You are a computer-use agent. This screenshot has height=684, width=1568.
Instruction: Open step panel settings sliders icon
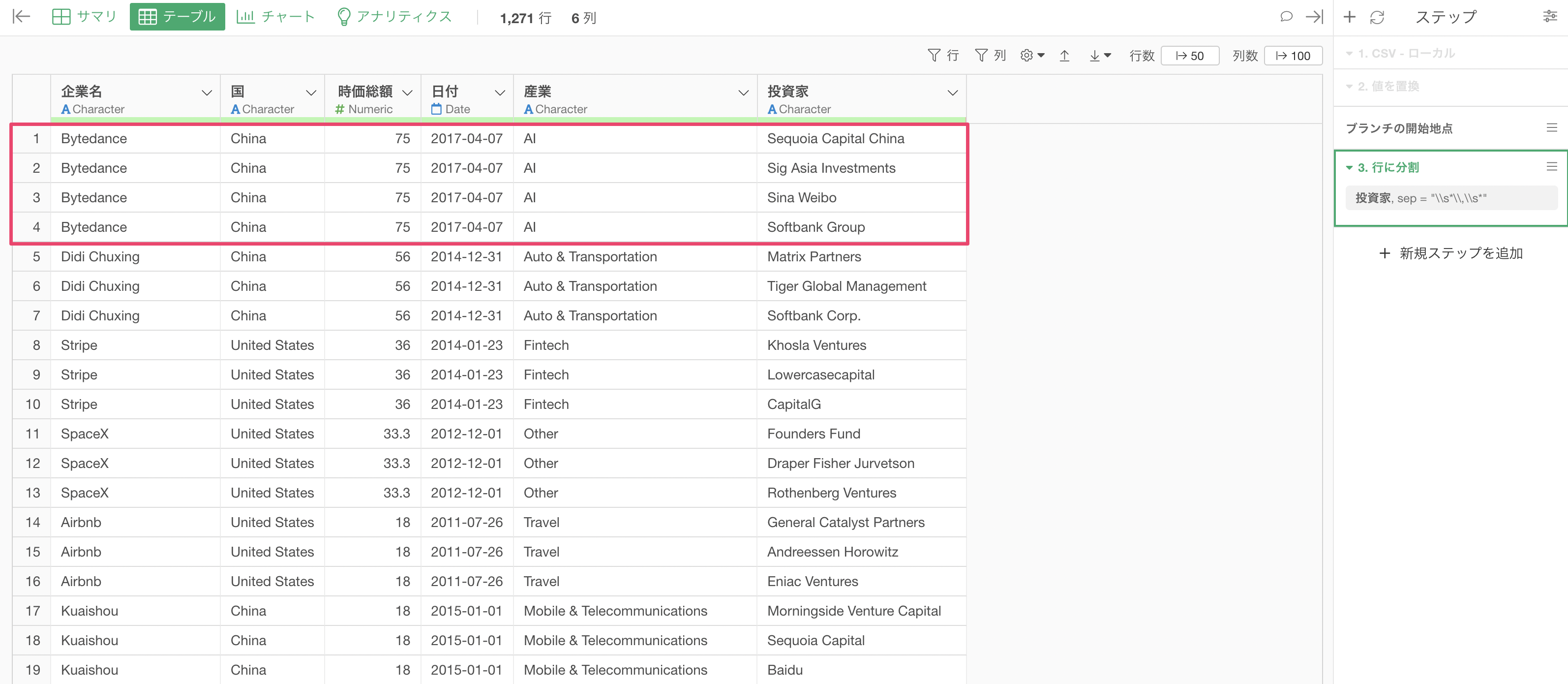[x=1550, y=16]
